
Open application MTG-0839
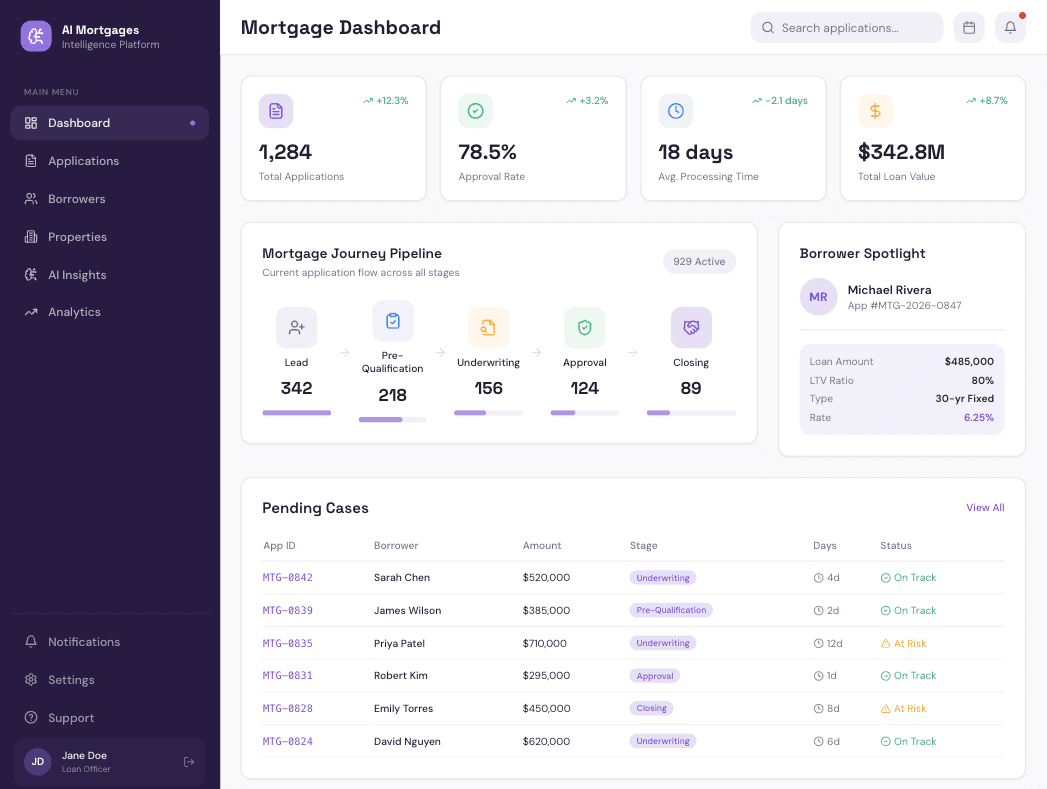click(x=287, y=610)
